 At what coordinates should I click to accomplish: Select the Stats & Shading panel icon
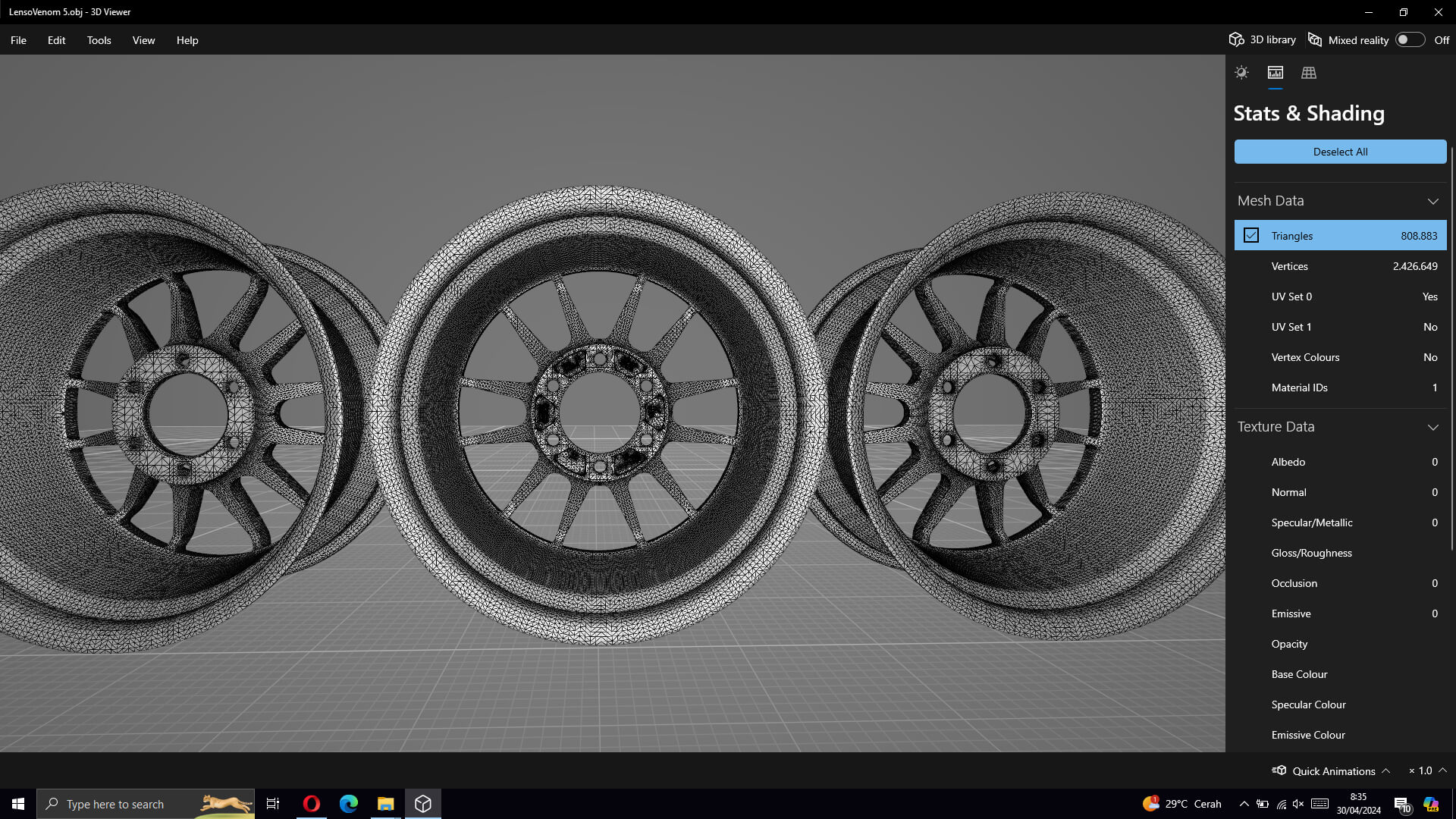click(1276, 73)
